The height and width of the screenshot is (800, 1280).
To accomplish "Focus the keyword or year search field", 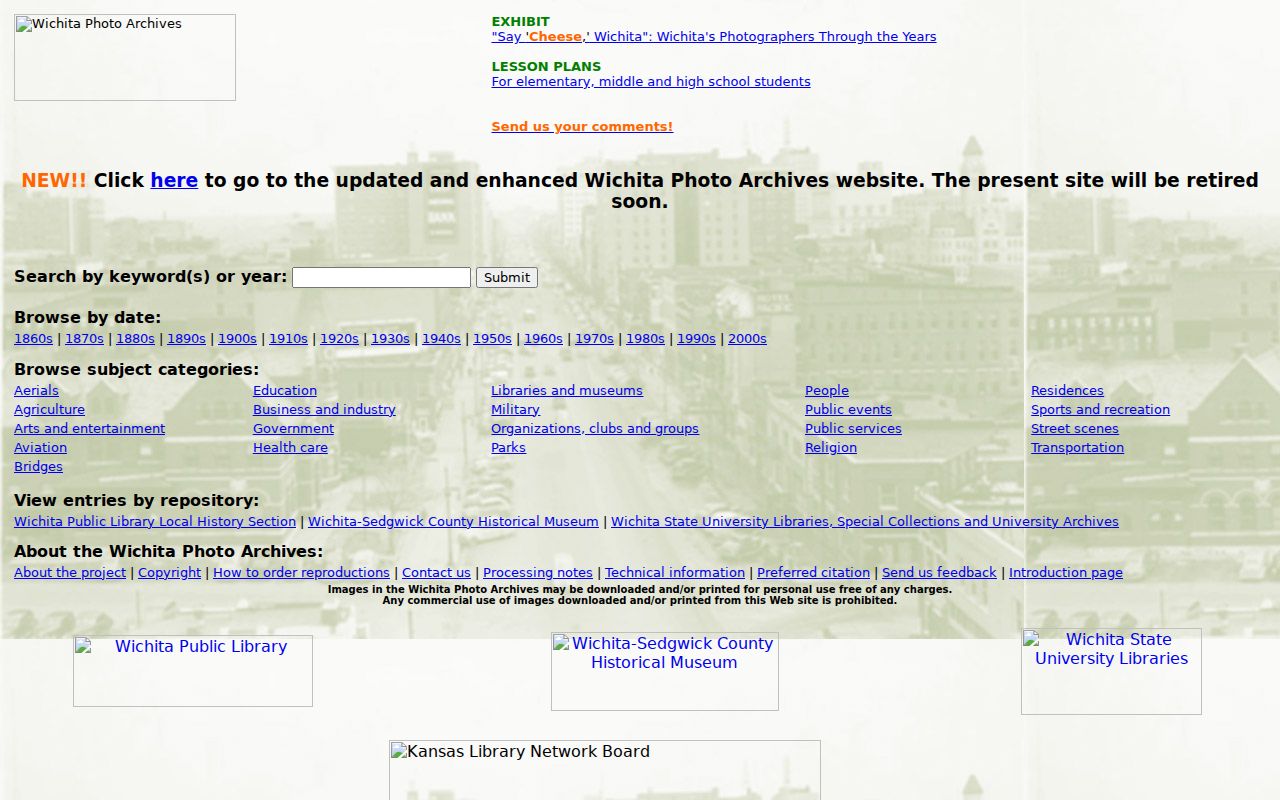I will tap(381, 277).
